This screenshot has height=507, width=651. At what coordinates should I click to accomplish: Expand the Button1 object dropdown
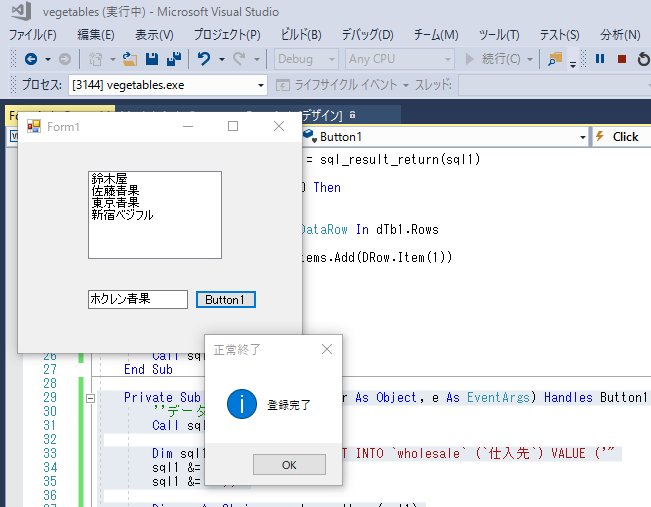[x=583, y=137]
